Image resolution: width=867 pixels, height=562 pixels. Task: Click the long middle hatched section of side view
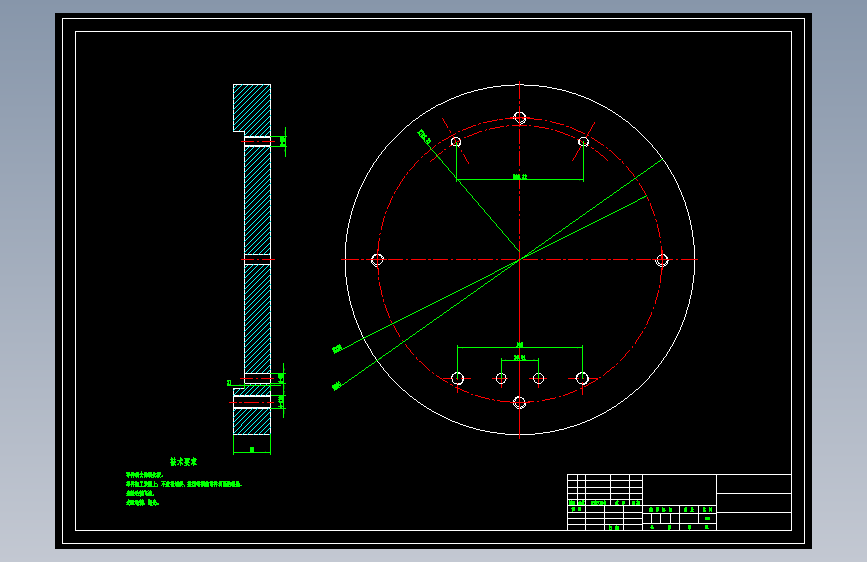click(258, 200)
